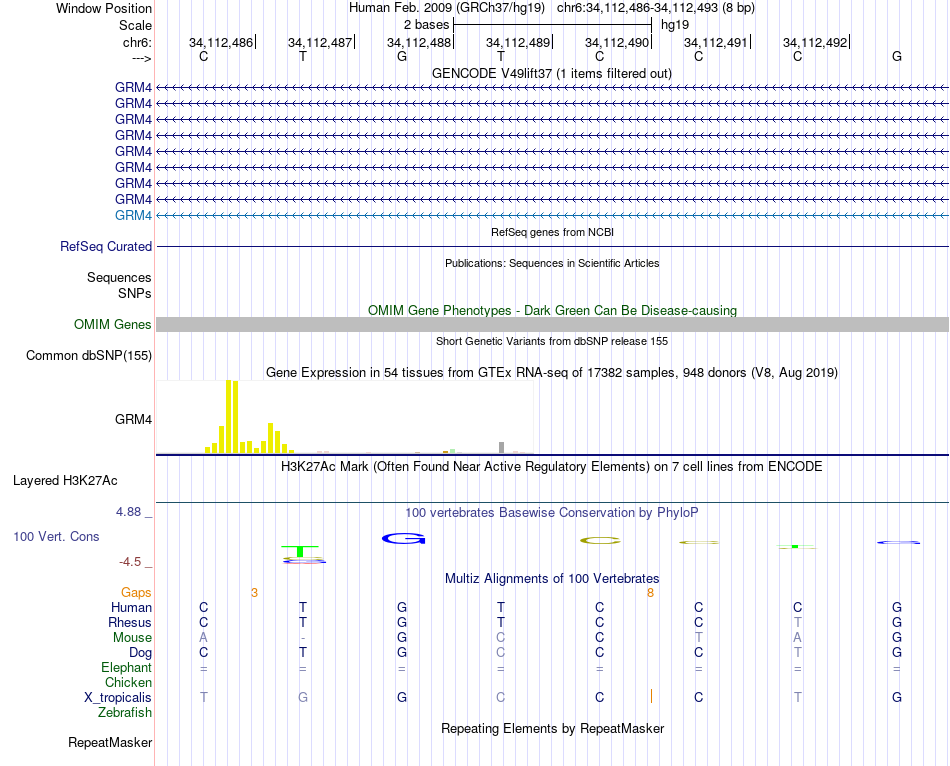This screenshot has height=766, width=950.
Task: Open the RefSeq Curated track label
Action: pos(106,247)
